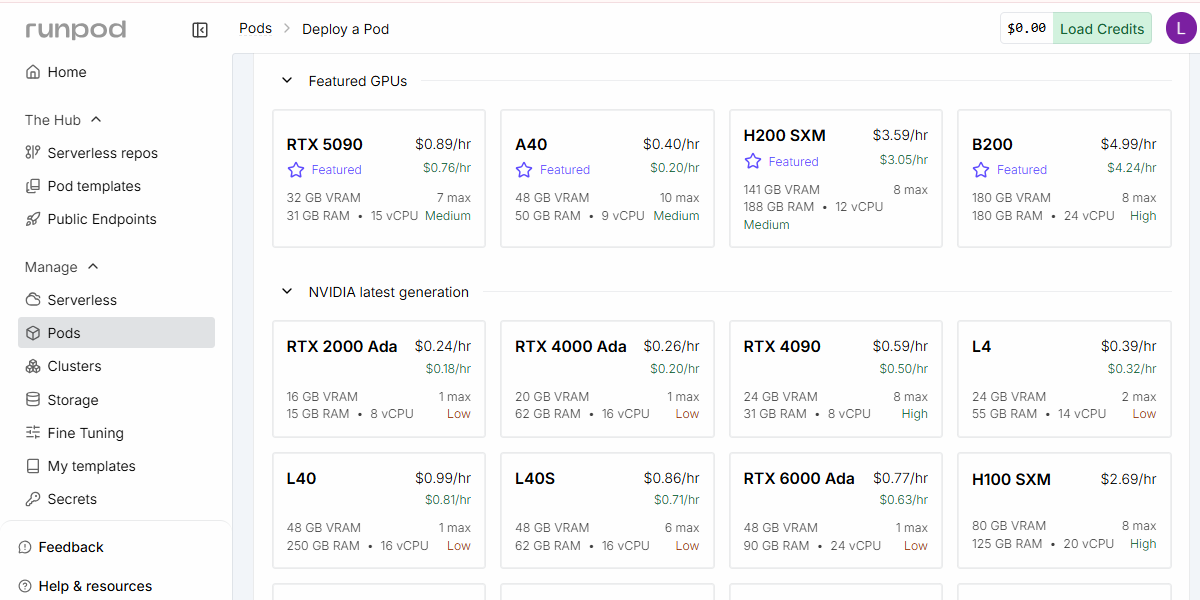The image size is (1200, 600).
Task: Toggle the Featured star on B200
Action: click(x=982, y=170)
